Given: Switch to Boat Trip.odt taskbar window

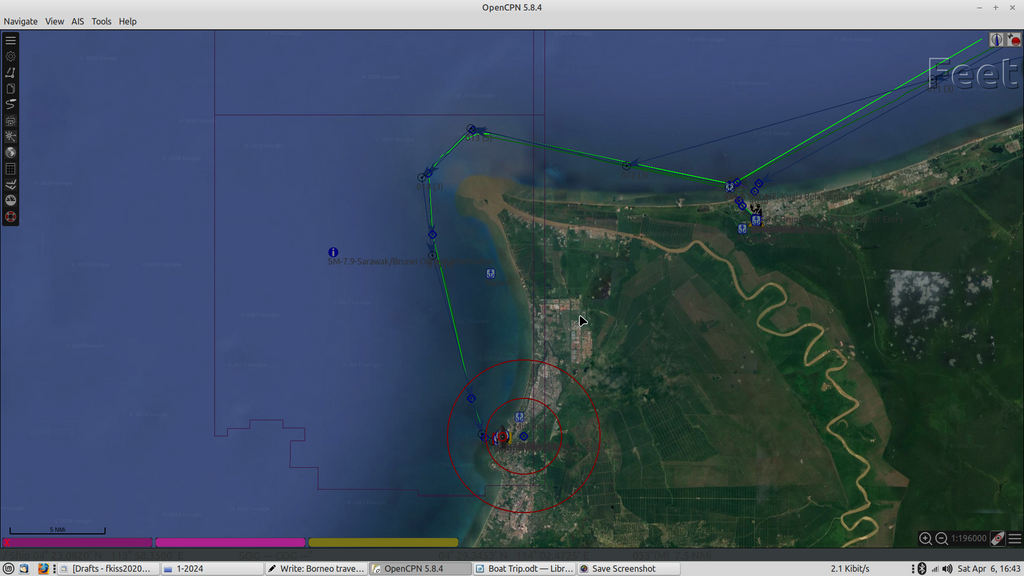Looking at the screenshot, I should coord(523,568).
